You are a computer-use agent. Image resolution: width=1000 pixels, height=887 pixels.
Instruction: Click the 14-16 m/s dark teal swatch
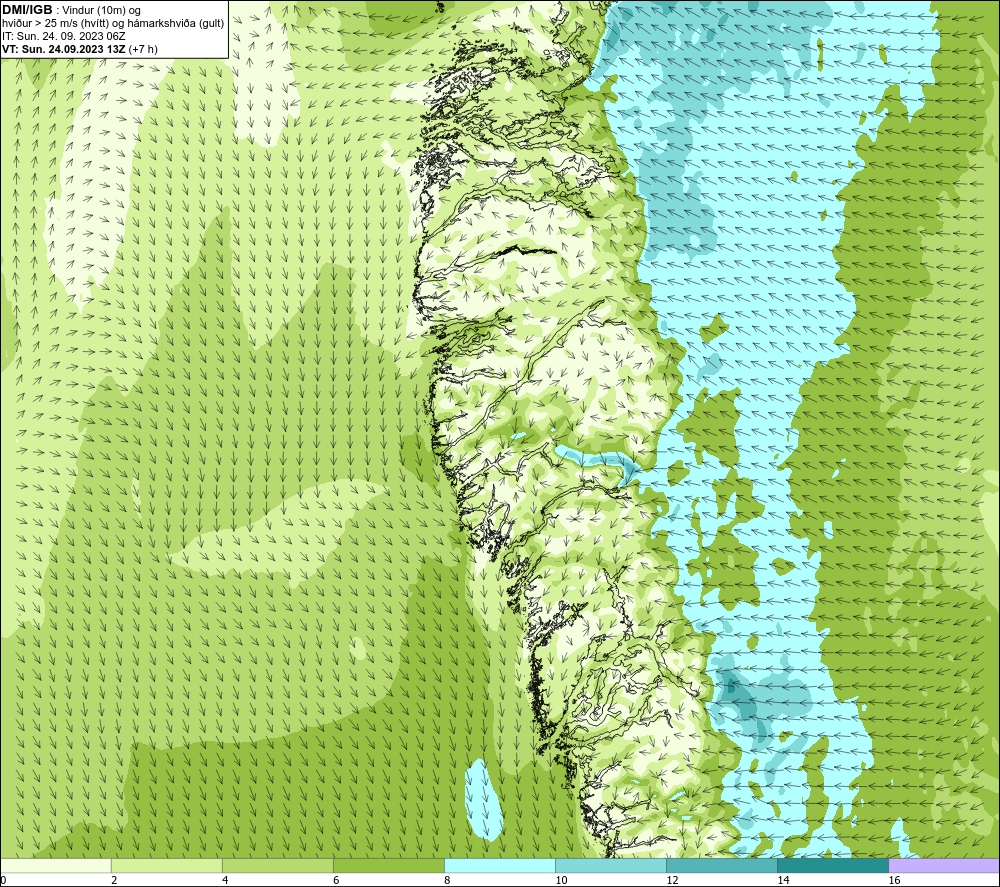click(x=832, y=865)
